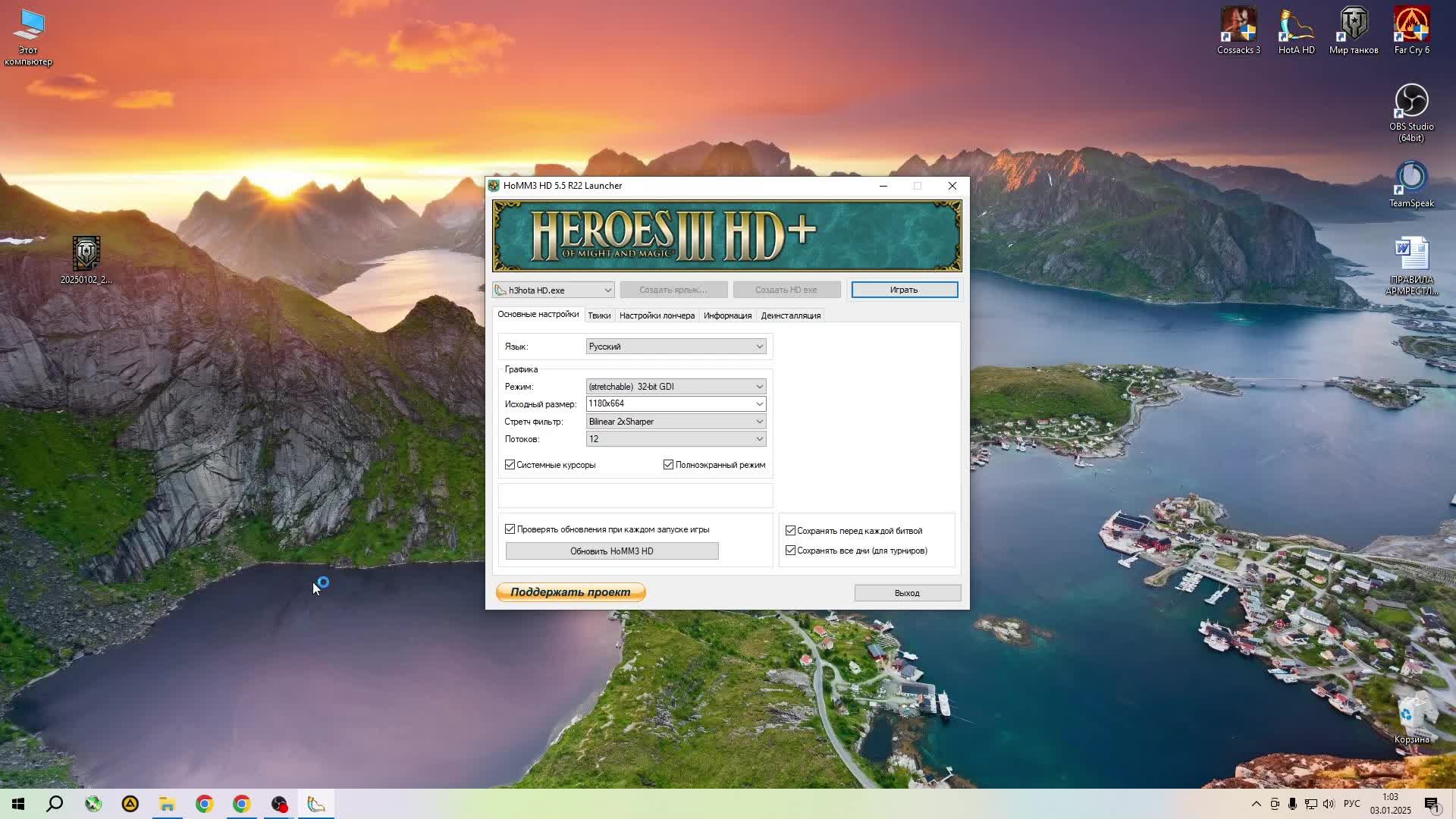Click the РУС input language indicator
Screen dimensions: 1456x819
point(1352,804)
